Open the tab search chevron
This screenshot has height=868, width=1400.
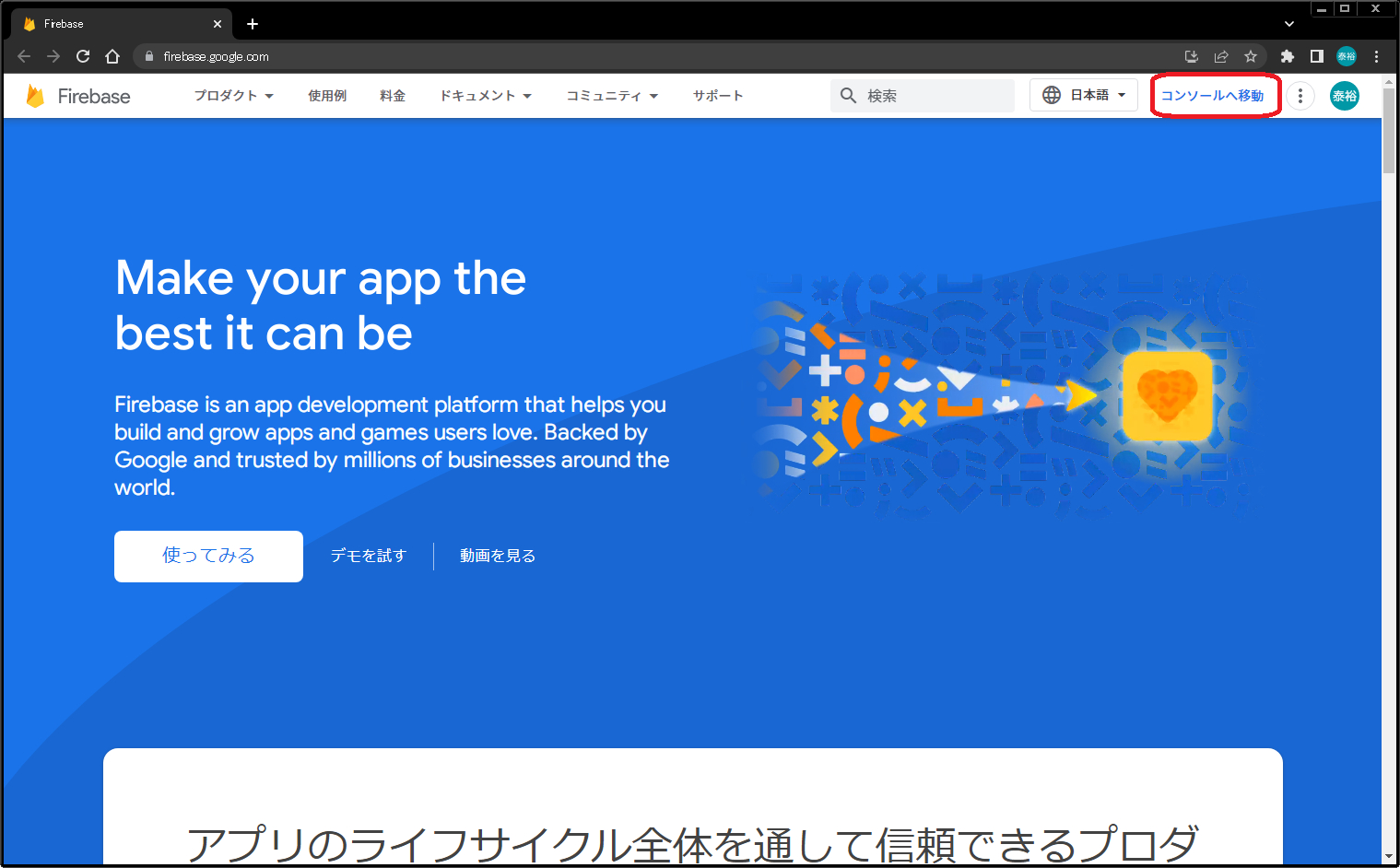[1289, 24]
